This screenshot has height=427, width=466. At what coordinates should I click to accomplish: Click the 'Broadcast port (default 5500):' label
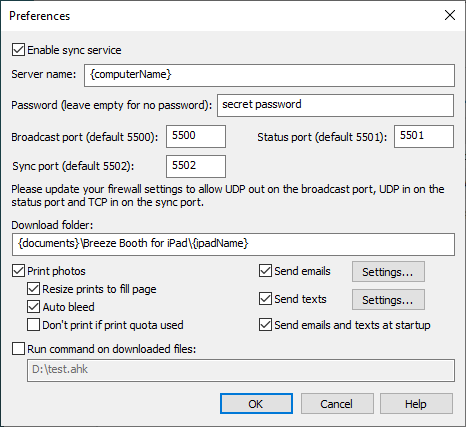point(85,137)
